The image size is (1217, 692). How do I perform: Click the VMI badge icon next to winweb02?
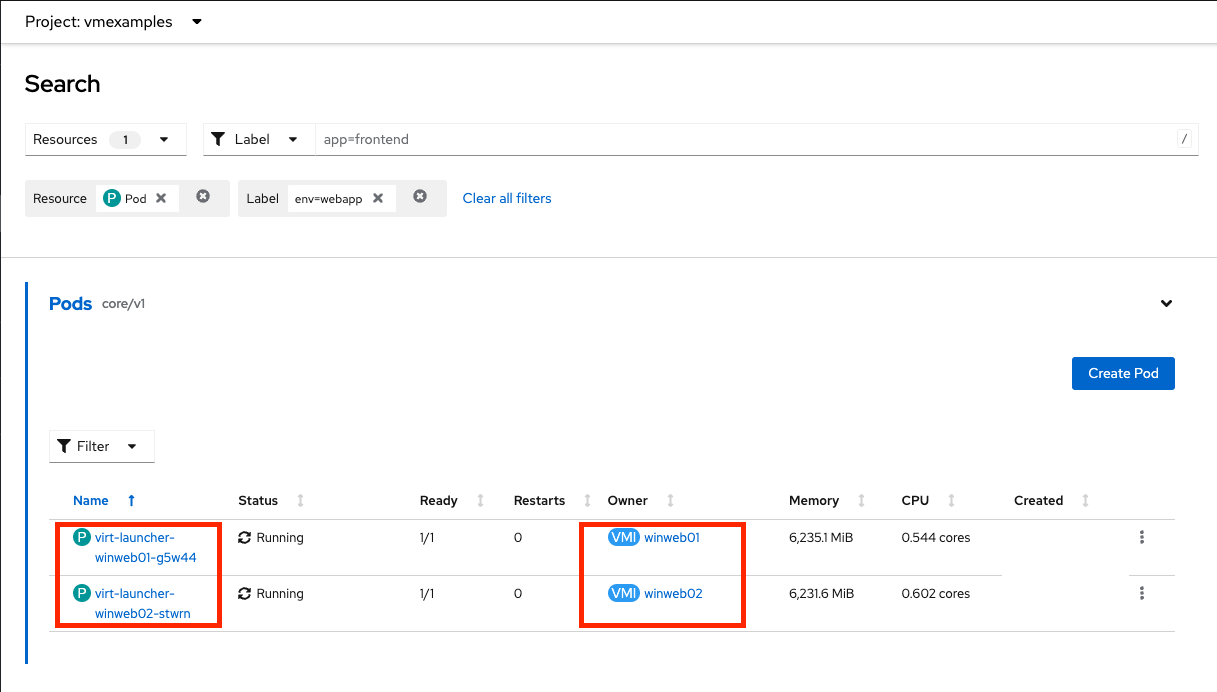(x=623, y=593)
